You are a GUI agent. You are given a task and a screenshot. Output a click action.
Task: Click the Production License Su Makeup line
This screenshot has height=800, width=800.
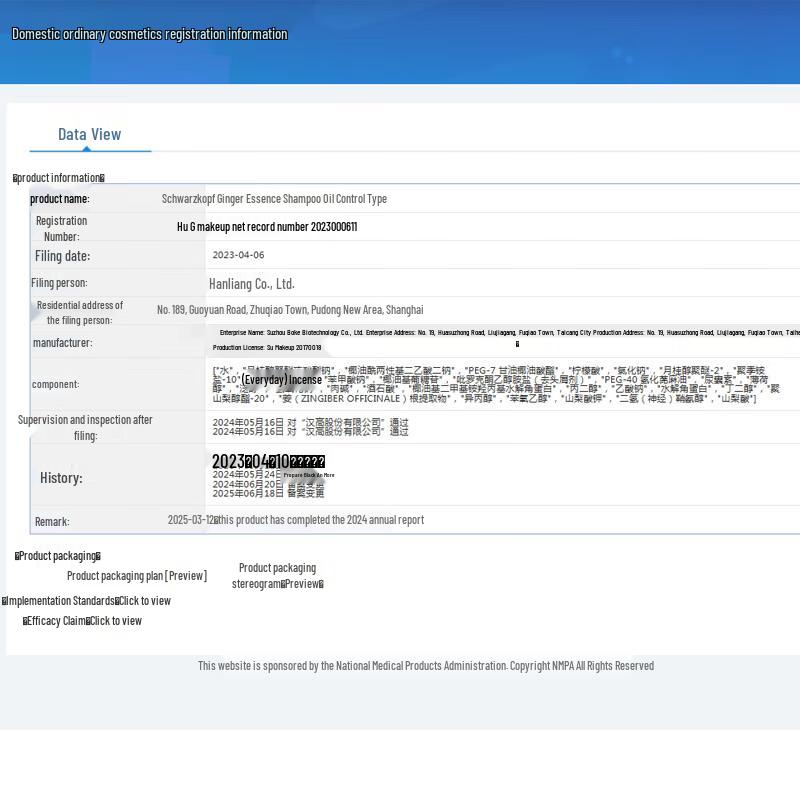(x=267, y=348)
